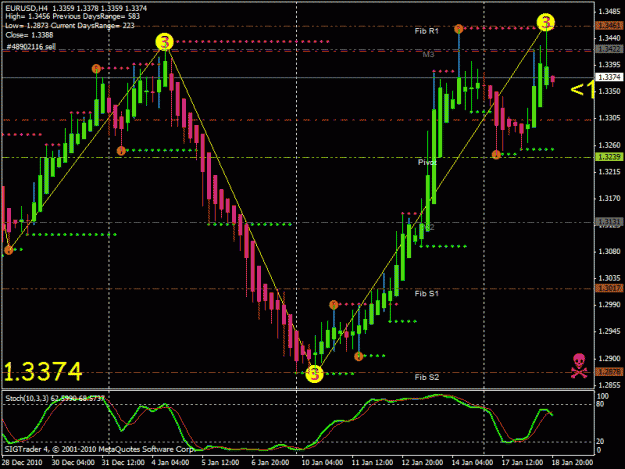Viewport: 625px width, 469px height.
Task: Click the 10 Jan 04:00 time label
Action: pos(322,463)
